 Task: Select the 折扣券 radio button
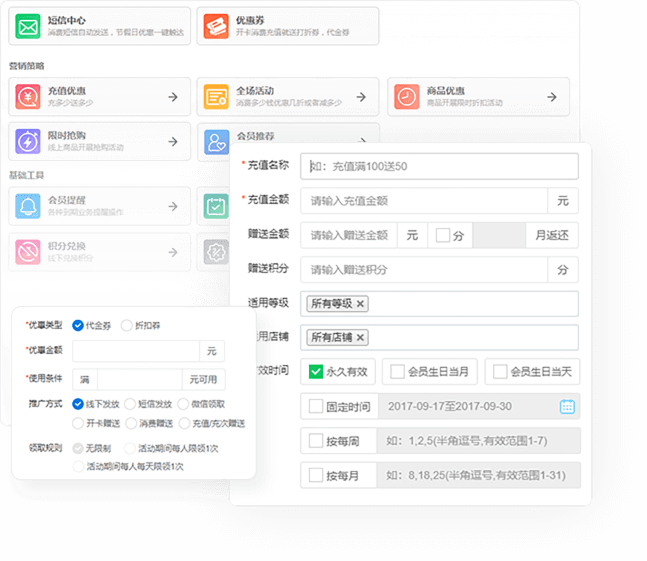(126, 325)
